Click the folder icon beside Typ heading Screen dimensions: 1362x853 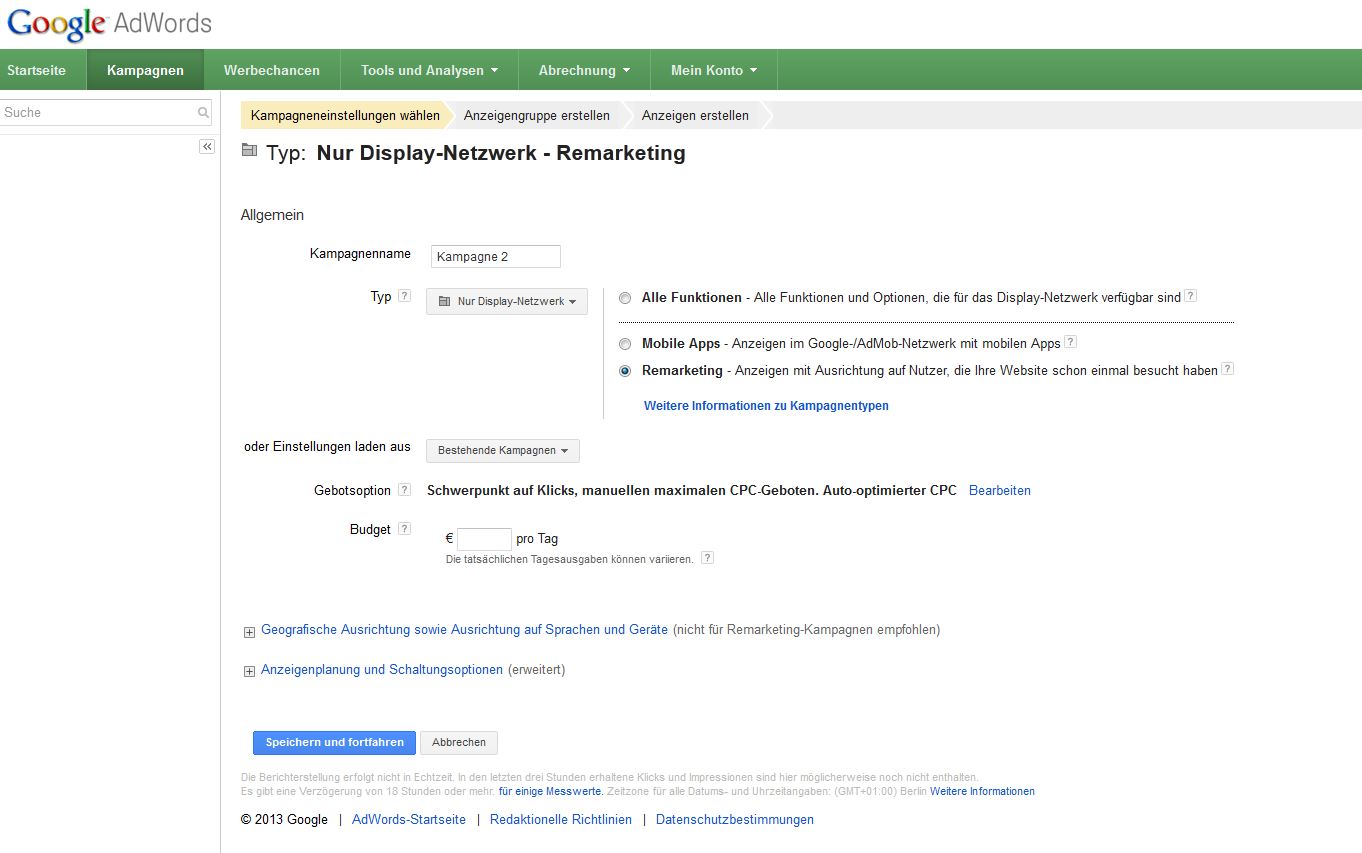coord(249,151)
